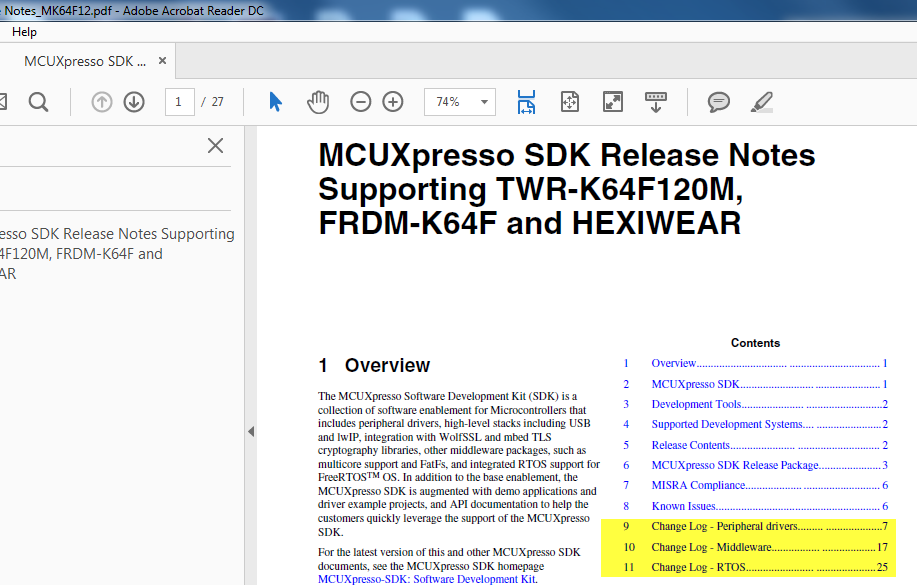Screen dimensions: 917x585
Task: Open the MCUXpresso SDK contents link
Action: tap(756, 384)
